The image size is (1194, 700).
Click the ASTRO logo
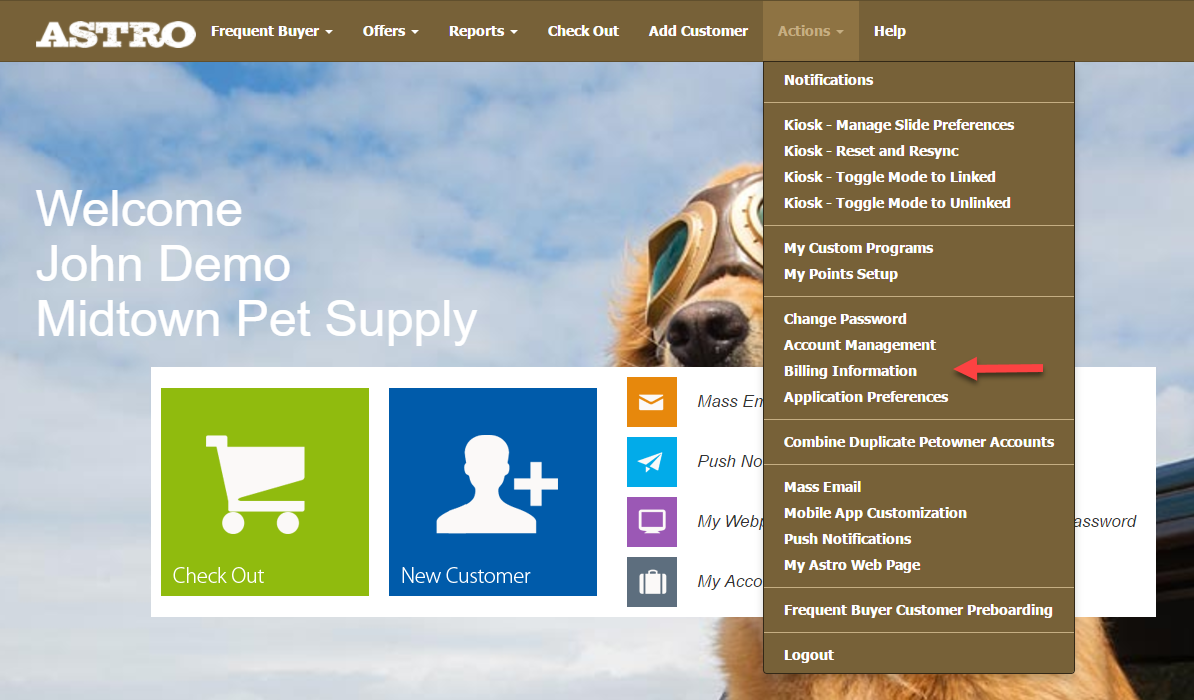click(x=116, y=34)
